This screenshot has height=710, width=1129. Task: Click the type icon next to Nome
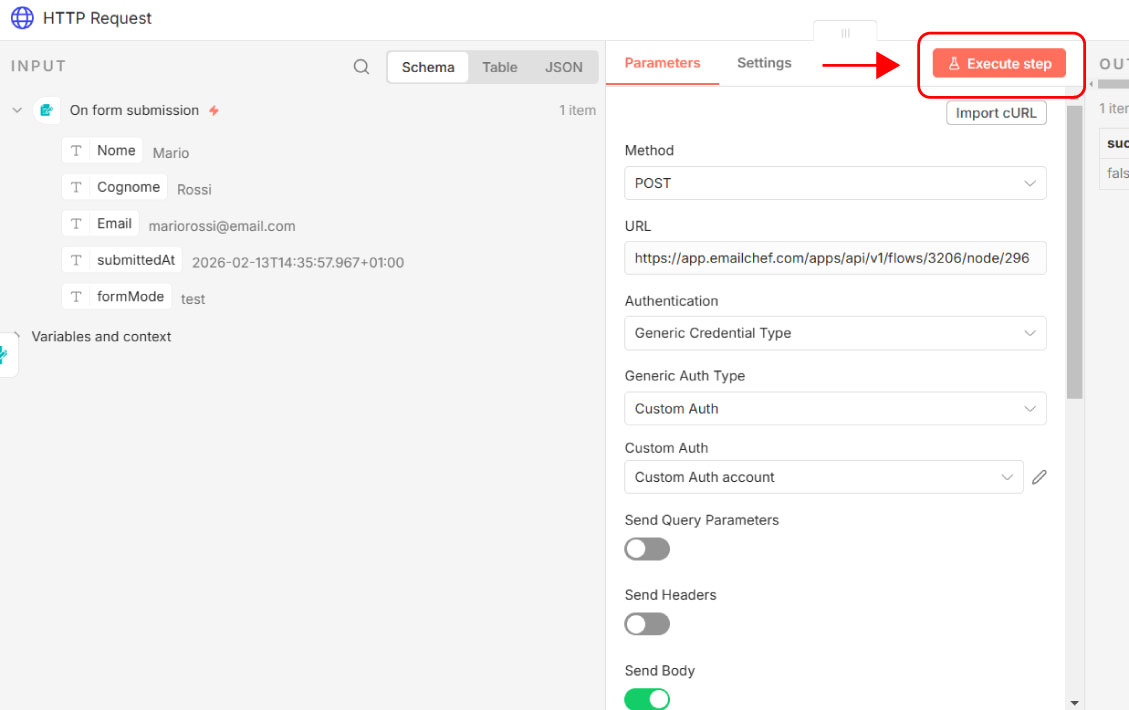tap(76, 151)
